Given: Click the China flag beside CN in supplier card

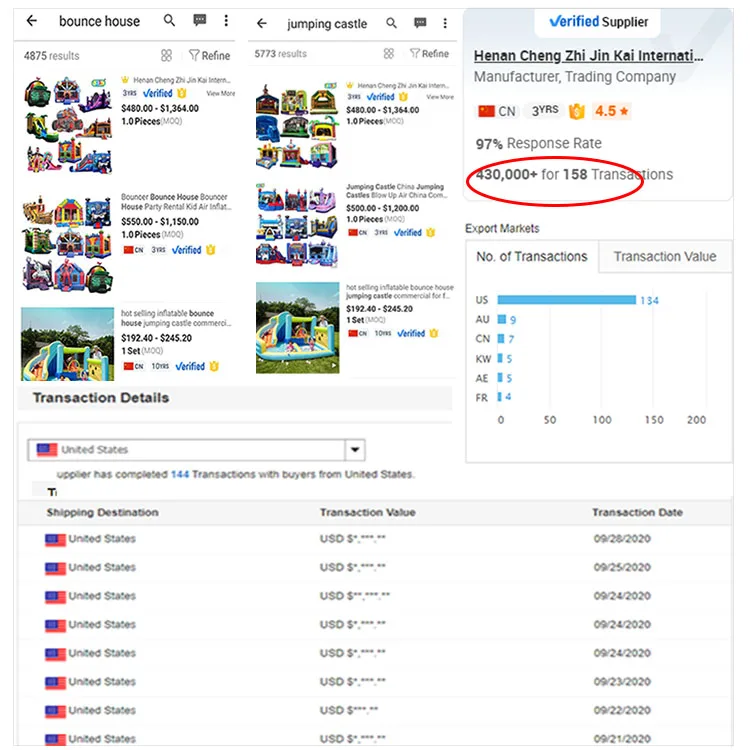Looking at the screenshot, I should (x=486, y=111).
